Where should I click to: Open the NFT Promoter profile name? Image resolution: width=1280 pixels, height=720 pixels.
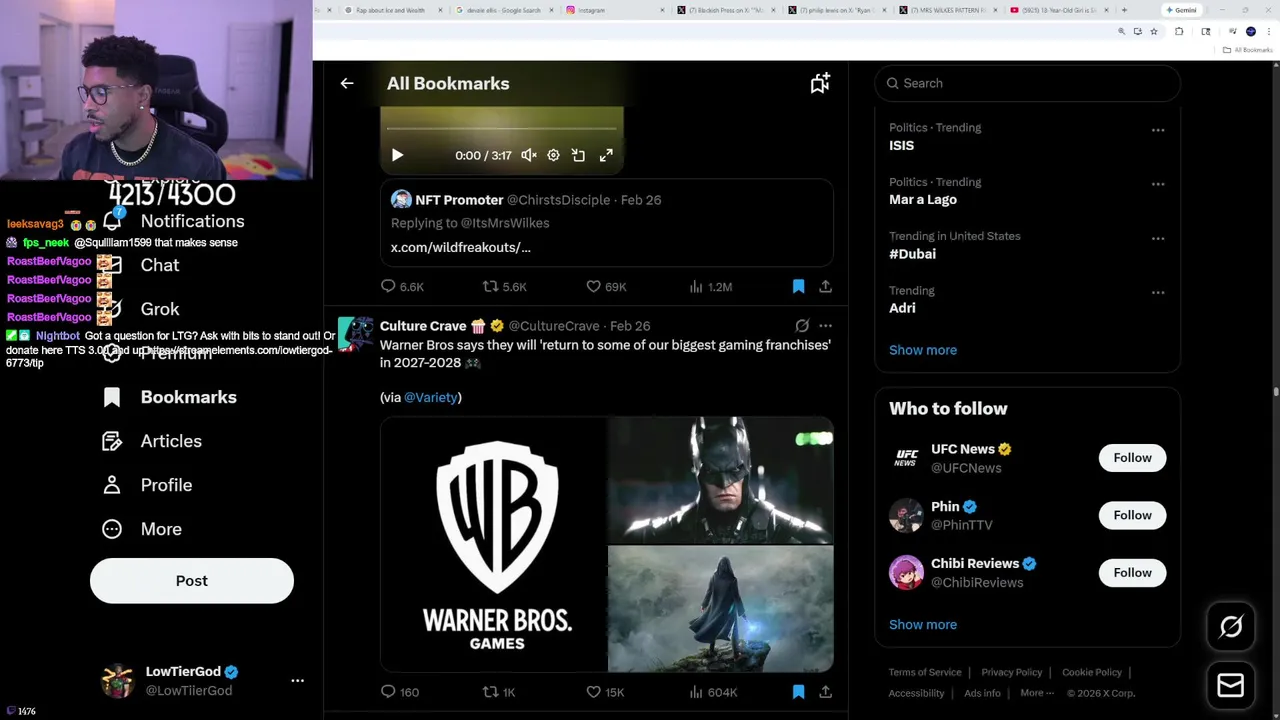459,200
